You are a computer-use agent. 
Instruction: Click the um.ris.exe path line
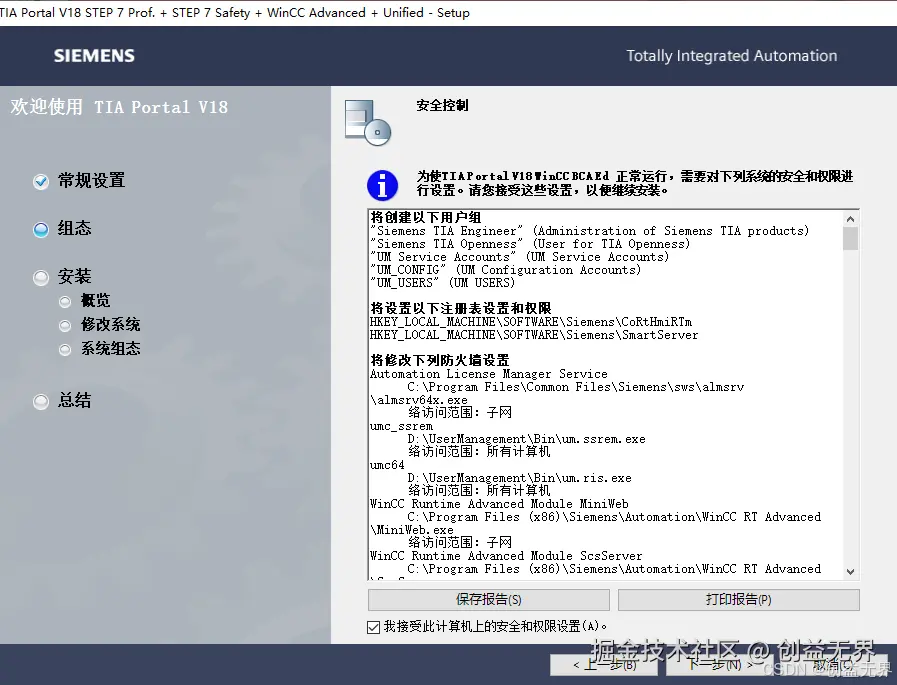[x=519, y=478]
